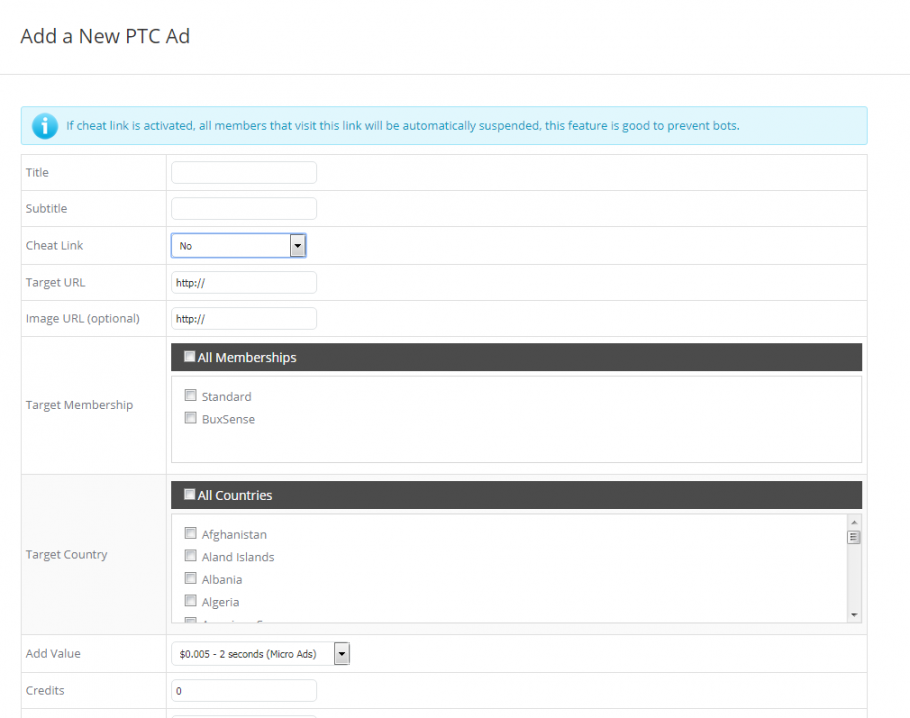Check the Afghanistan country checkbox
Image resolution: width=910 pixels, height=718 pixels.
click(x=190, y=533)
